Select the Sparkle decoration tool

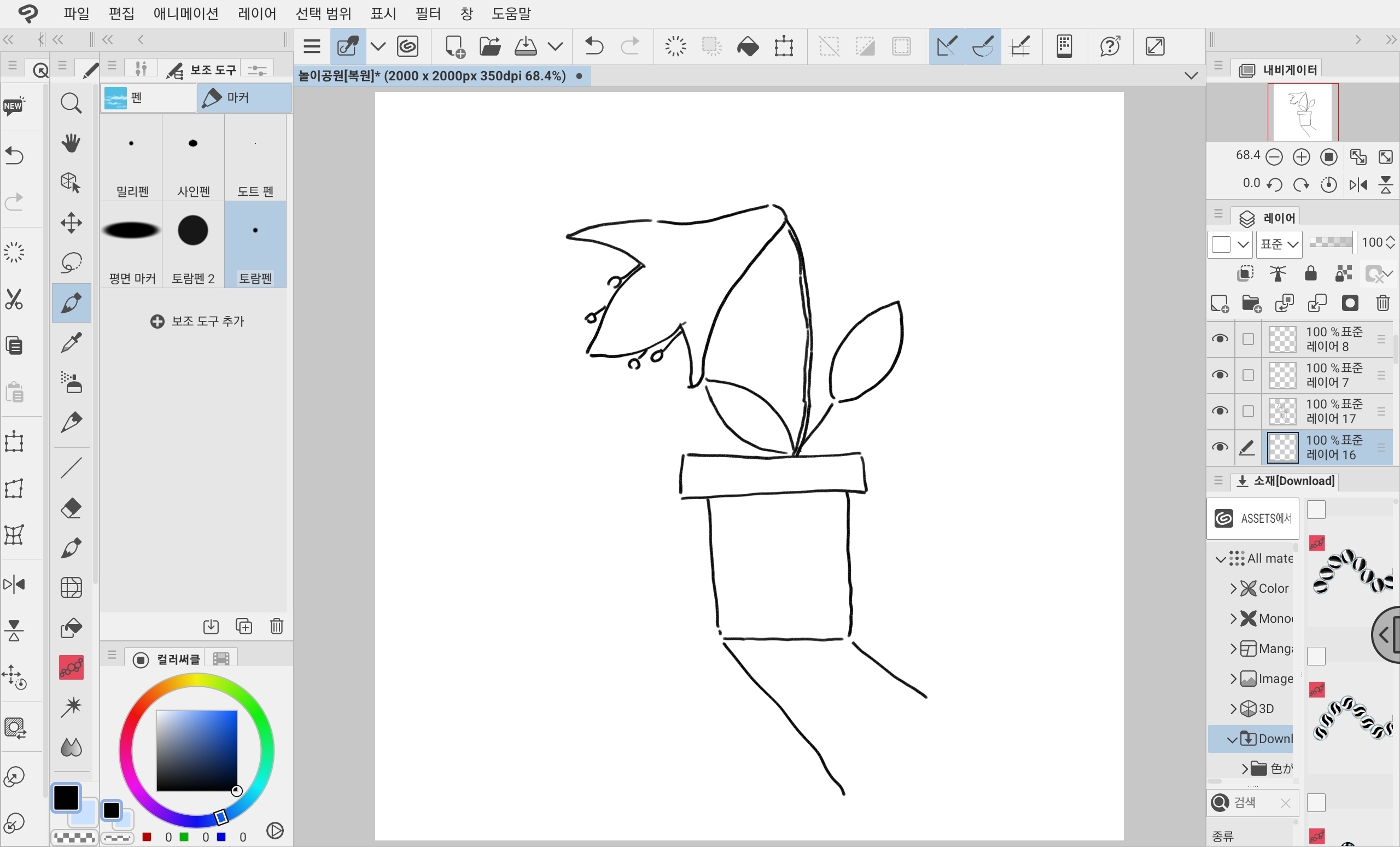pos(71,707)
